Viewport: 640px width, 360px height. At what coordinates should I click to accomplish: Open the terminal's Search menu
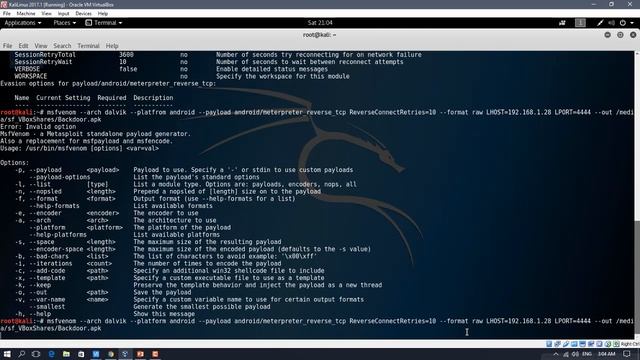pos(62,46)
